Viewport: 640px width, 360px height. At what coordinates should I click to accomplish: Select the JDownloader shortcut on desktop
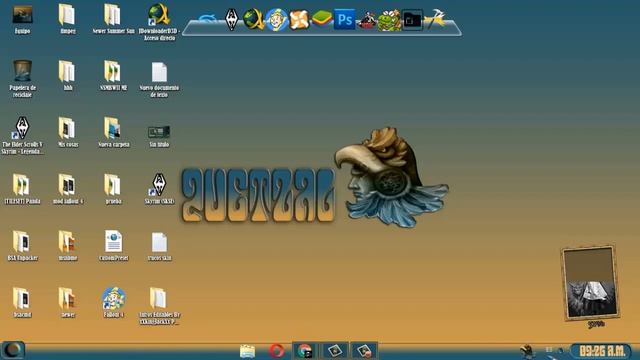click(x=159, y=15)
